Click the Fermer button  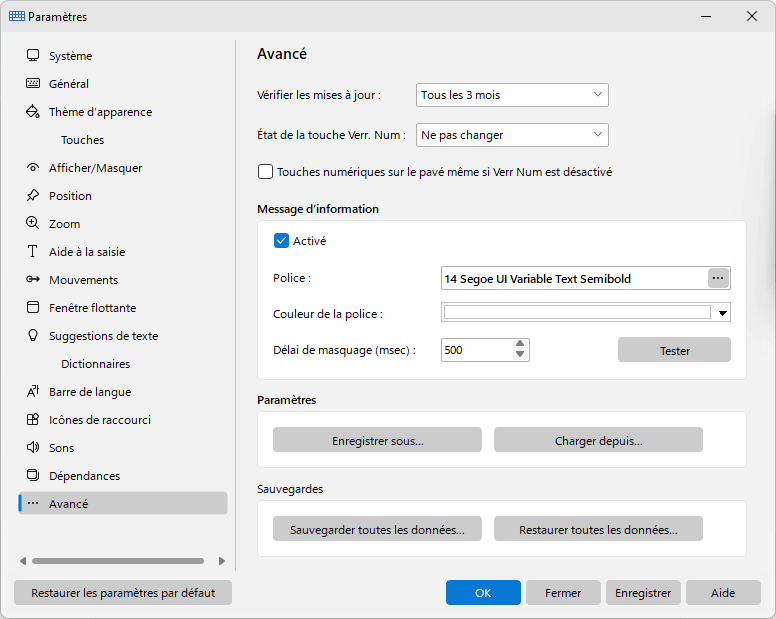tap(563, 593)
